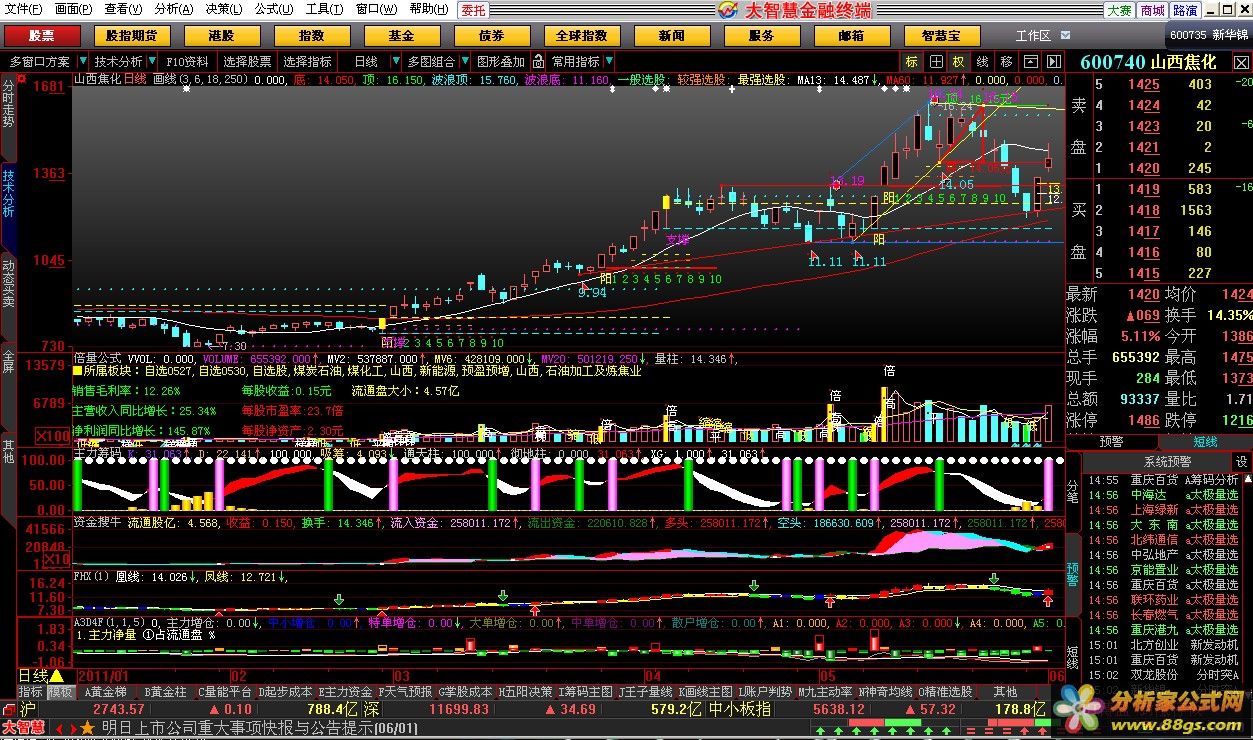Open the 商城 store button
Screen dimensions: 1253x740
[x=1152, y=10]
